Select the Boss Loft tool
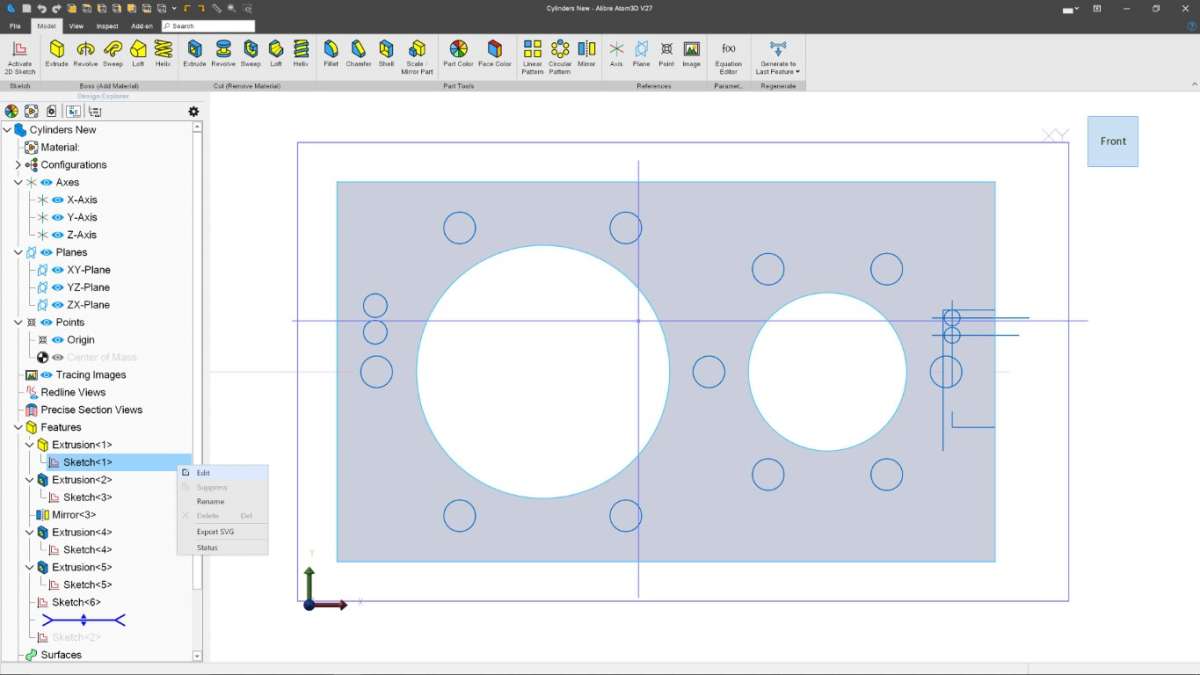This screenshot has width=1200, height=675. point(138,54)
